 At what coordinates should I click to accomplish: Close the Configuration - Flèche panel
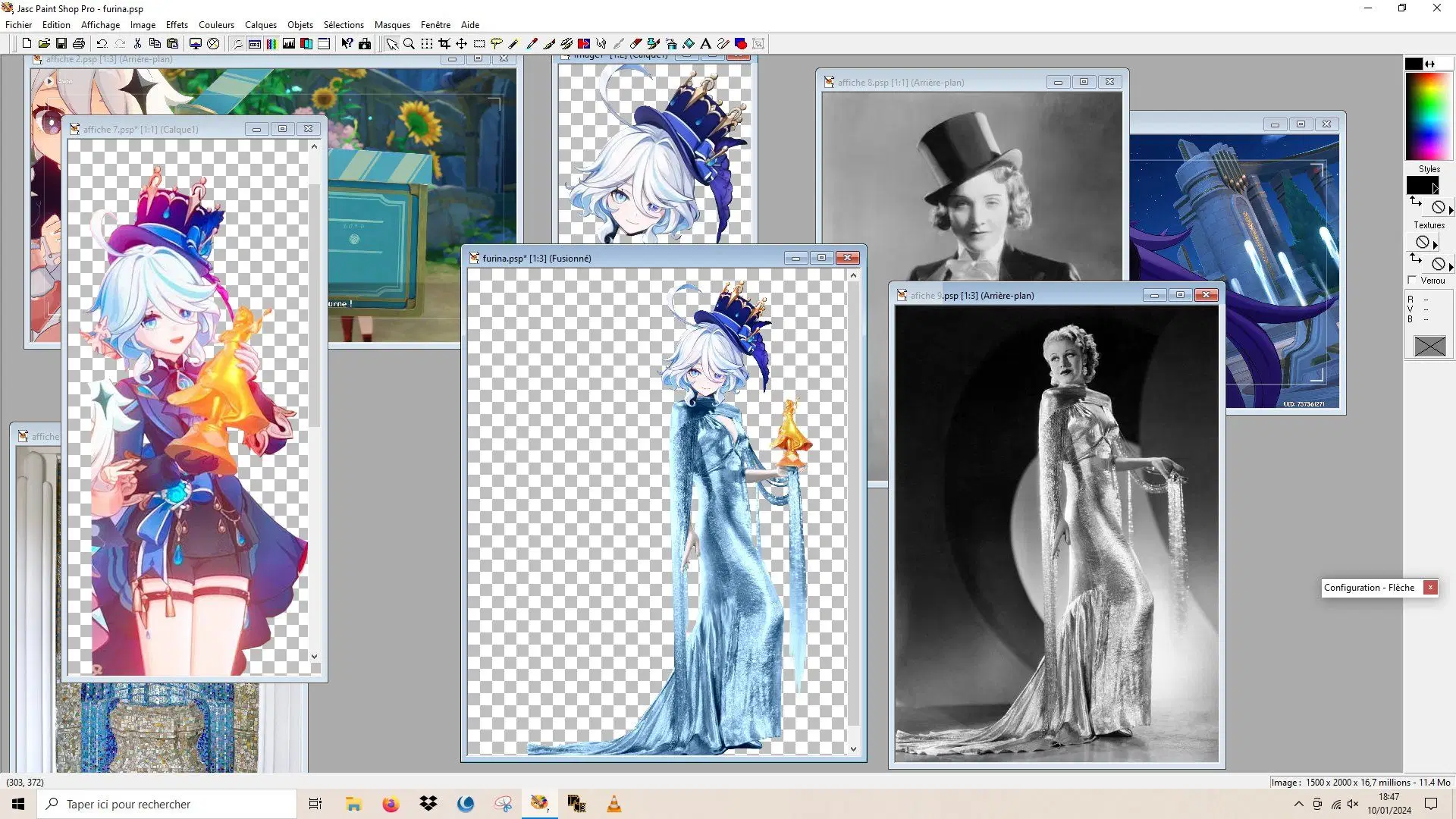[1430, 588]
